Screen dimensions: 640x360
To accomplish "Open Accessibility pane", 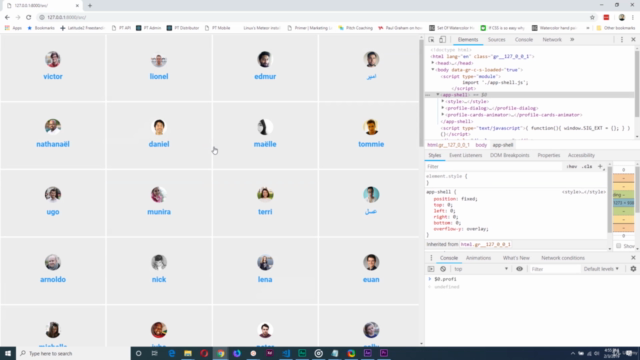I will pos(581,155).
